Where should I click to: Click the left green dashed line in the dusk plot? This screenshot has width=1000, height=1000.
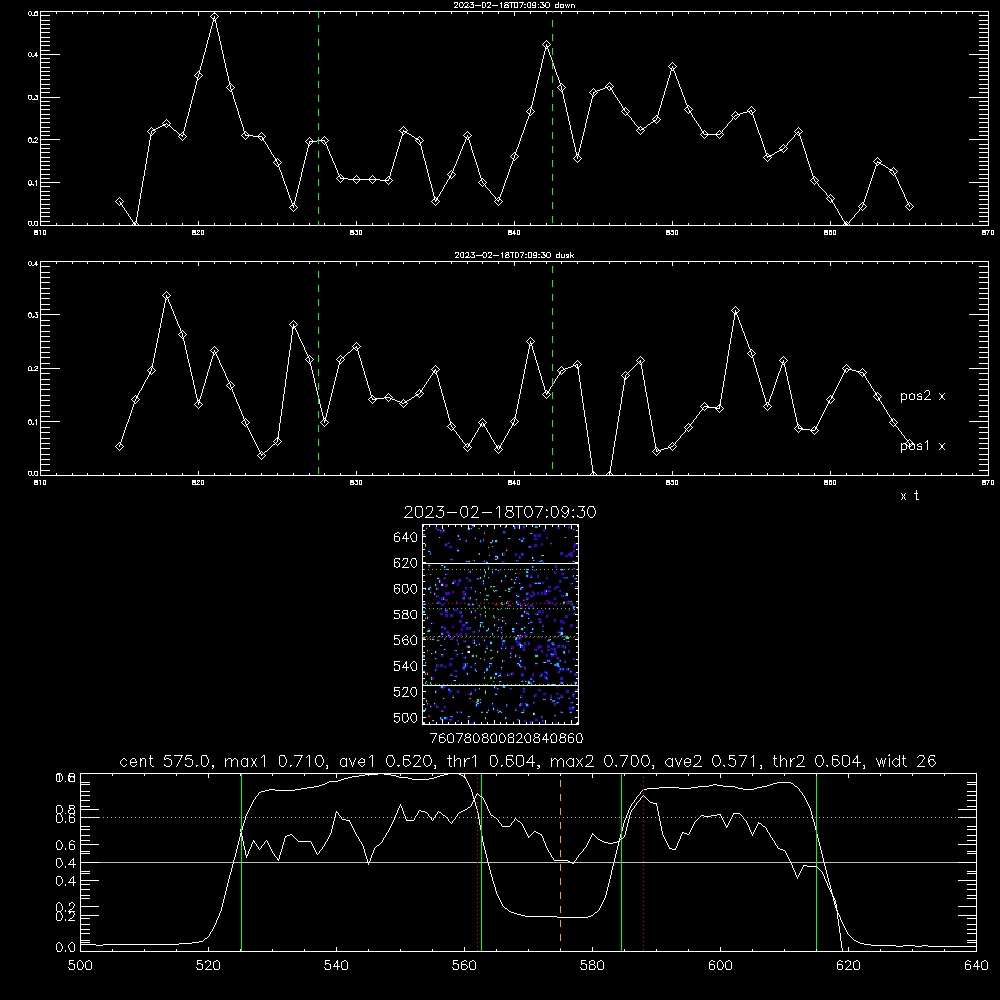click(318, 369)
